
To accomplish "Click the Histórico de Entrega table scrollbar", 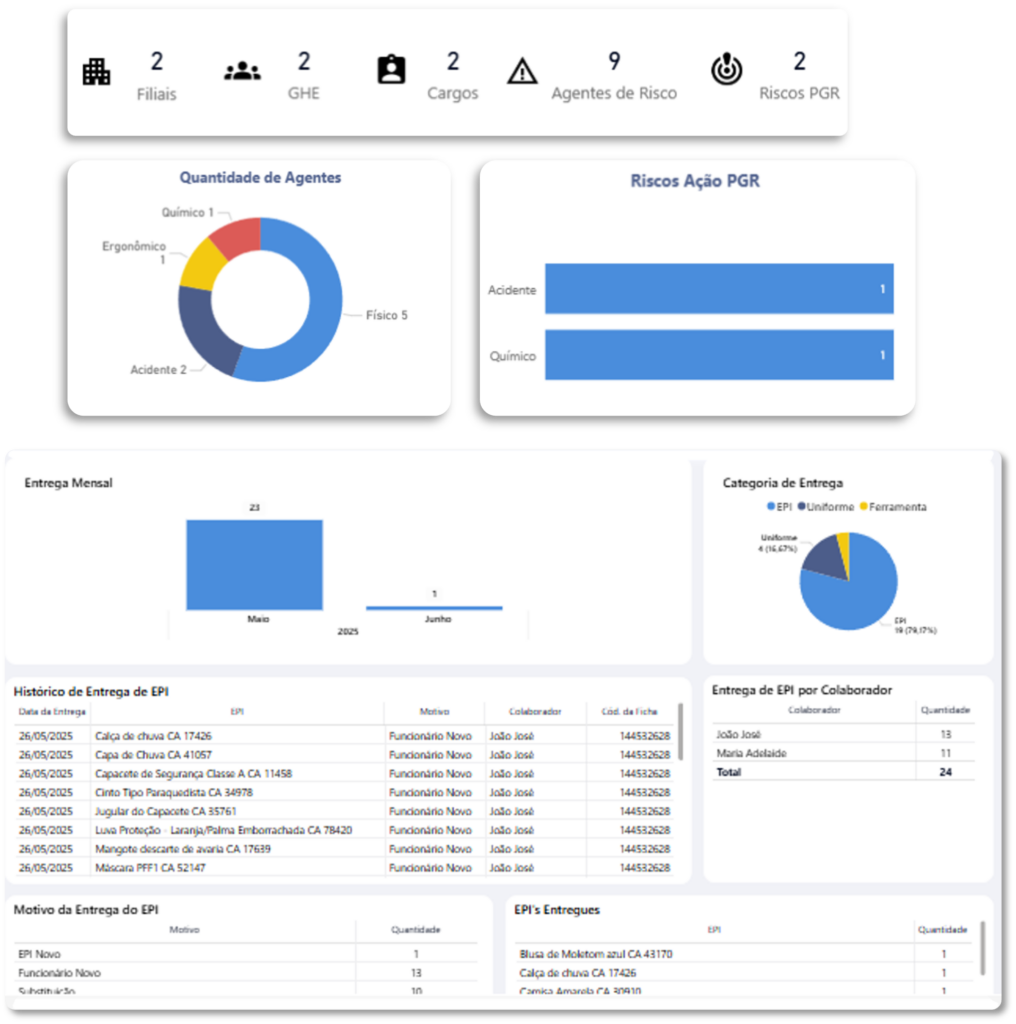I will click(681, 732).
